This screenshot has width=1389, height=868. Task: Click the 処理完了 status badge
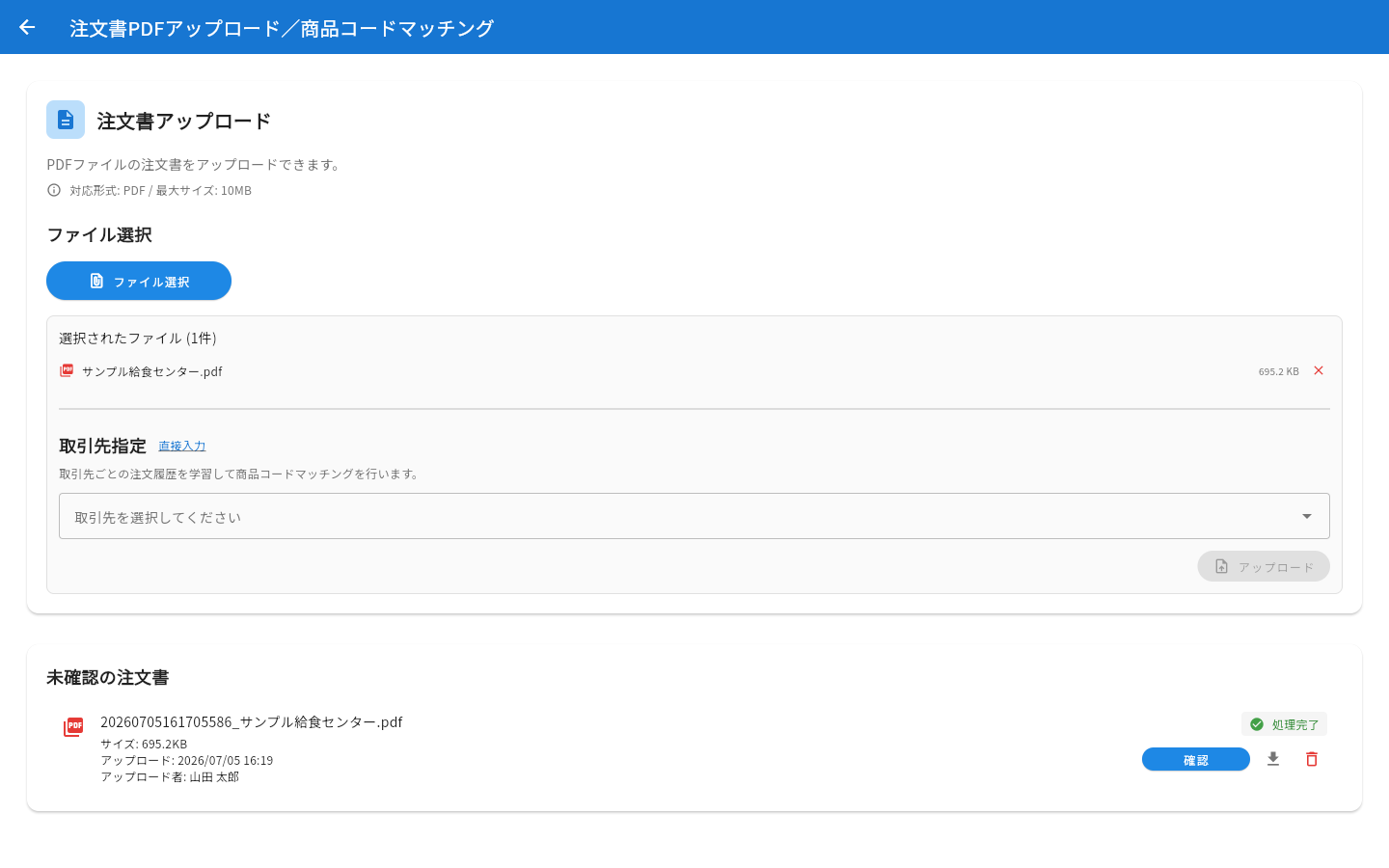[x=1284, y=724]
